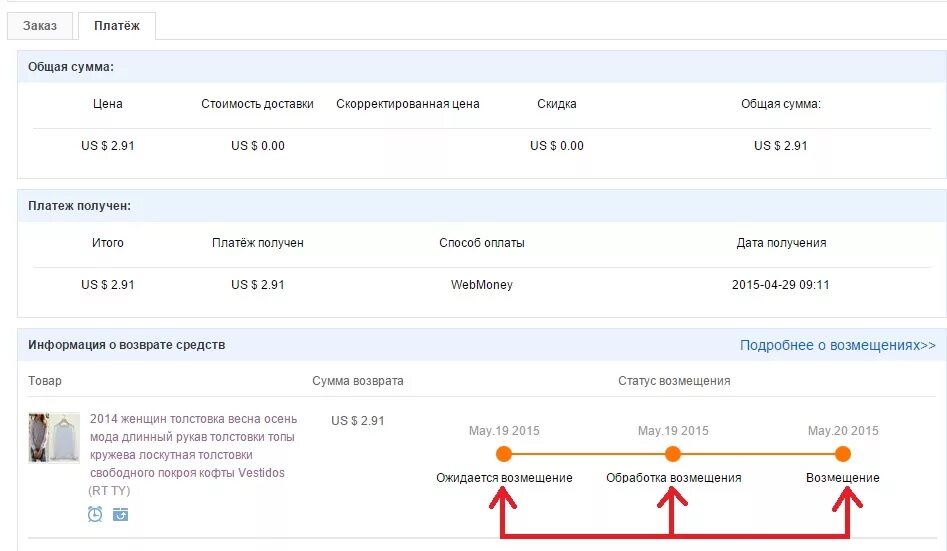Select the Ожидается возмещение timeline dot

[504, 454]
